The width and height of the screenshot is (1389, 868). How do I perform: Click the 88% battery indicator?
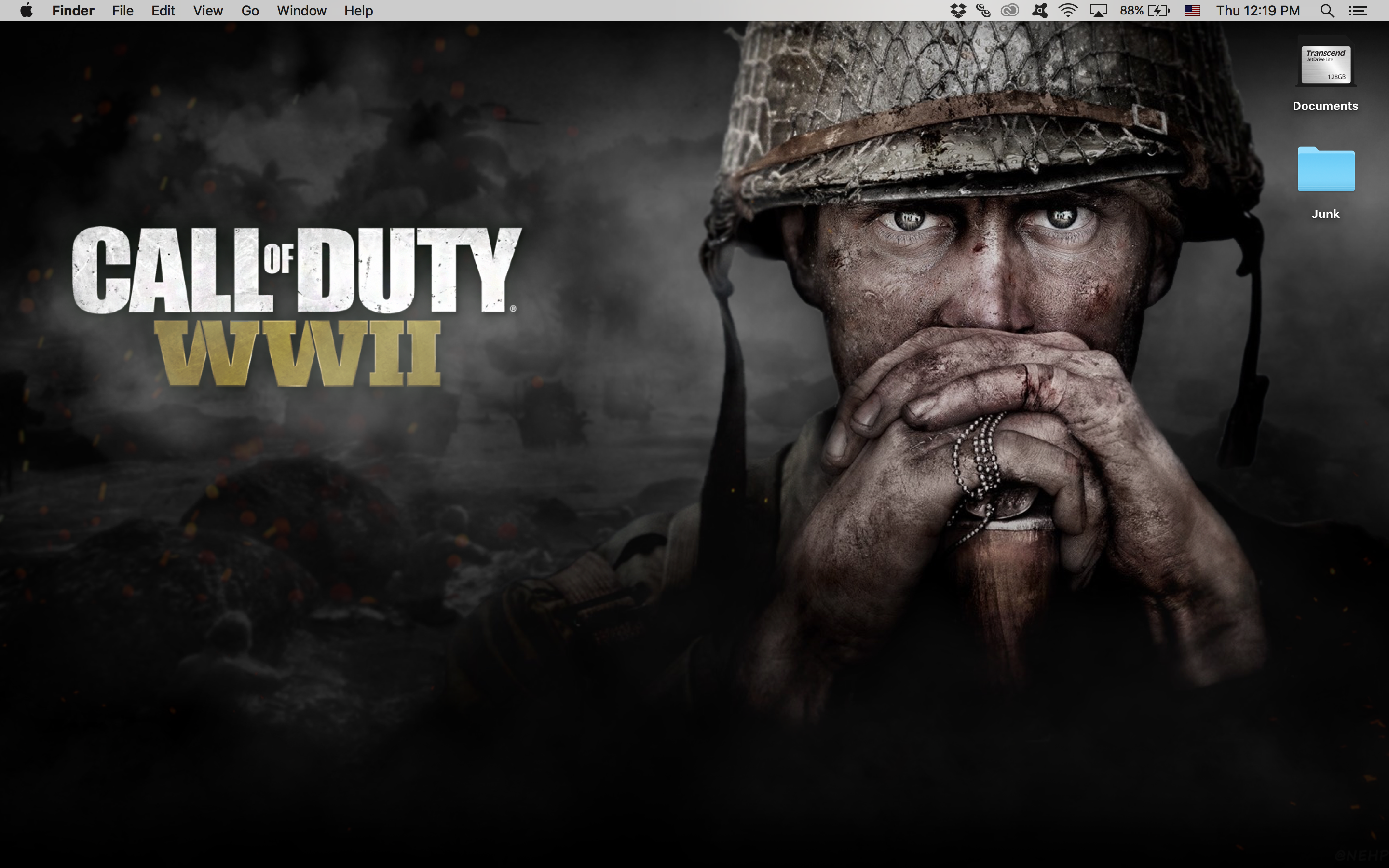(1144, 10)
